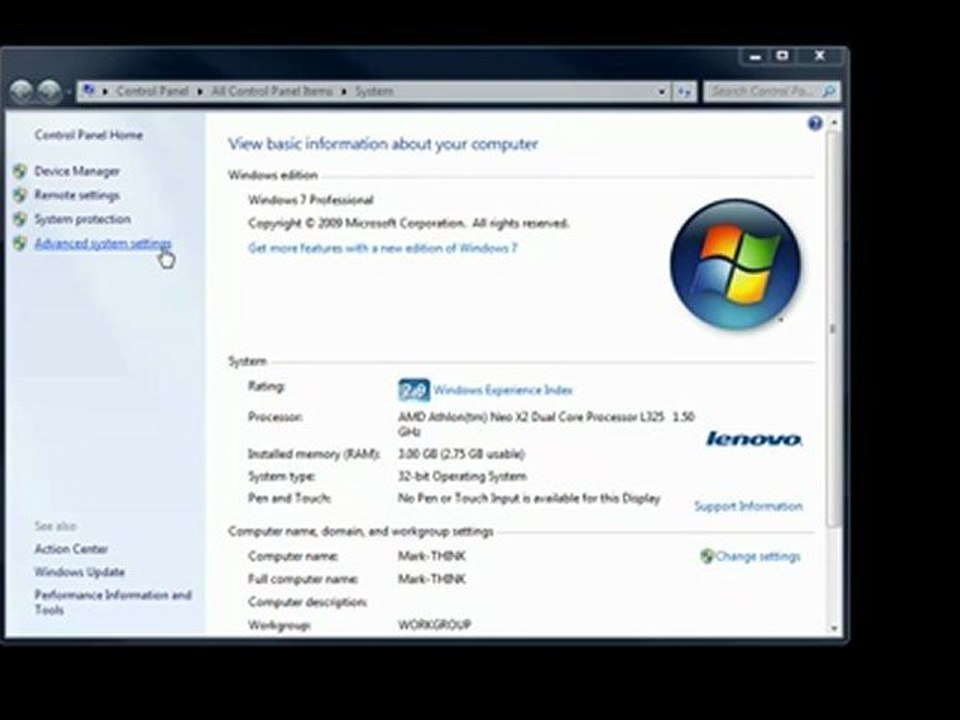Open Performance Information and Tools
The width and height of the screenshot is (960, 720).
pos(113,602)
